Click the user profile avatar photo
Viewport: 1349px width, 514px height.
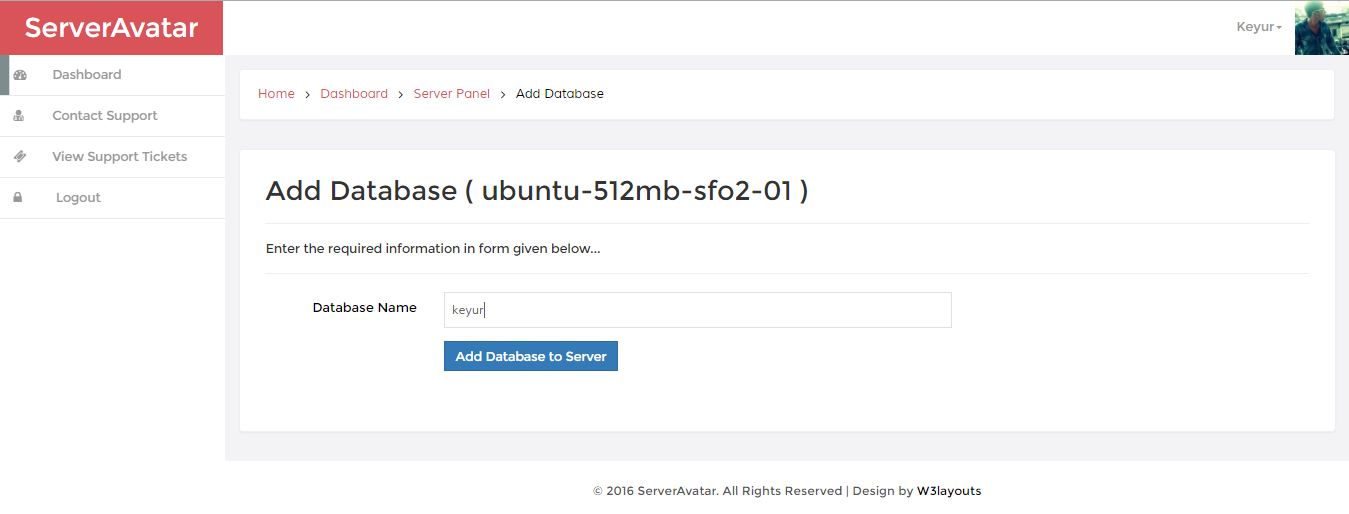click(1321, 28)
